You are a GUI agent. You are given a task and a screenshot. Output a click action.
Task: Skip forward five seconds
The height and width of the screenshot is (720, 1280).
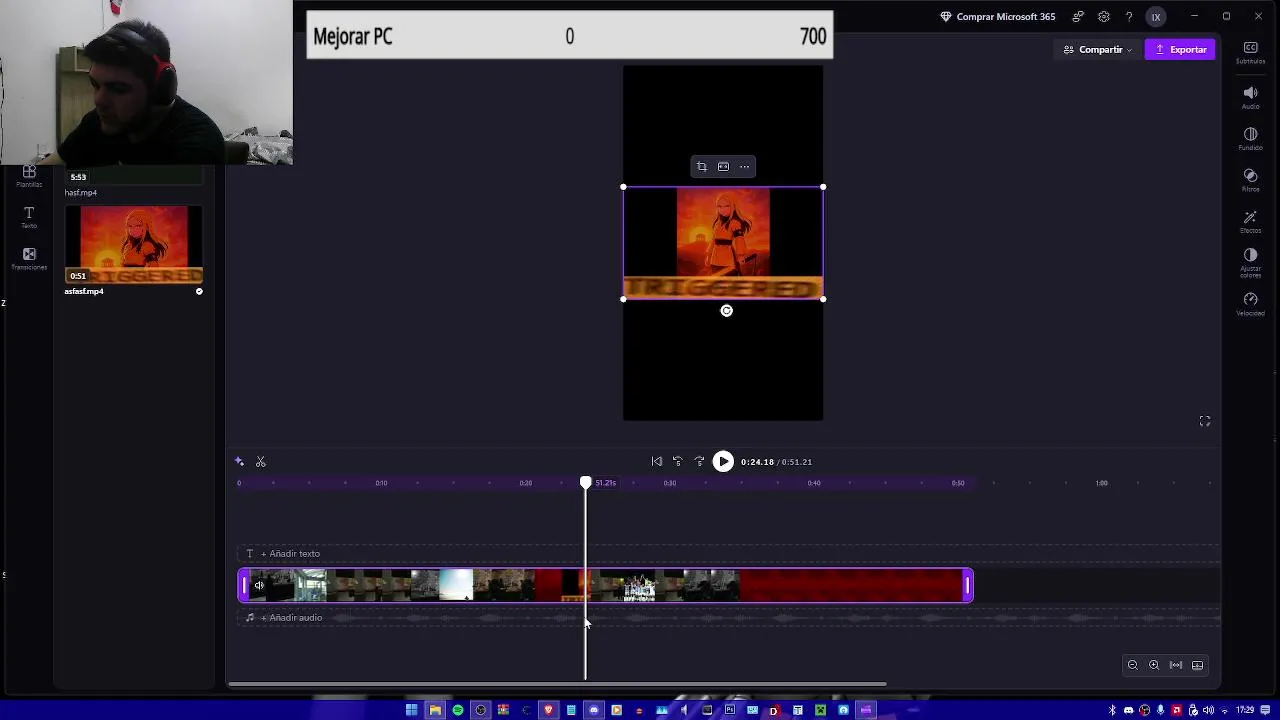pyautogui.click(x=699, y=462)
